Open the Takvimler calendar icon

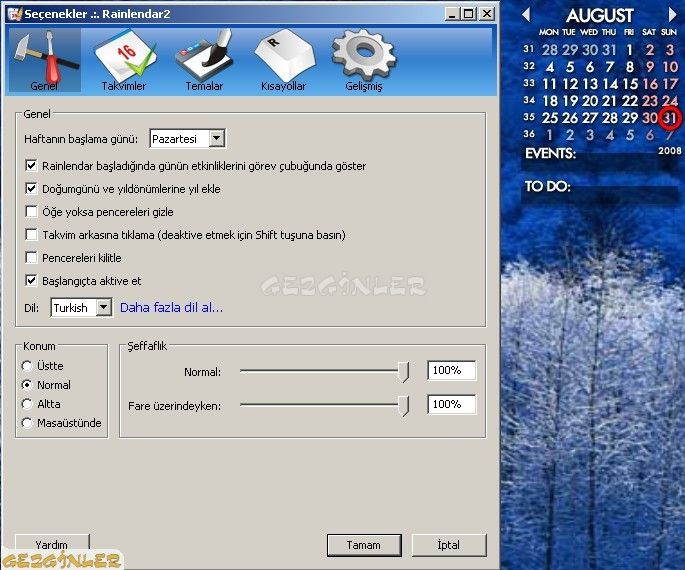coord(124,60)
